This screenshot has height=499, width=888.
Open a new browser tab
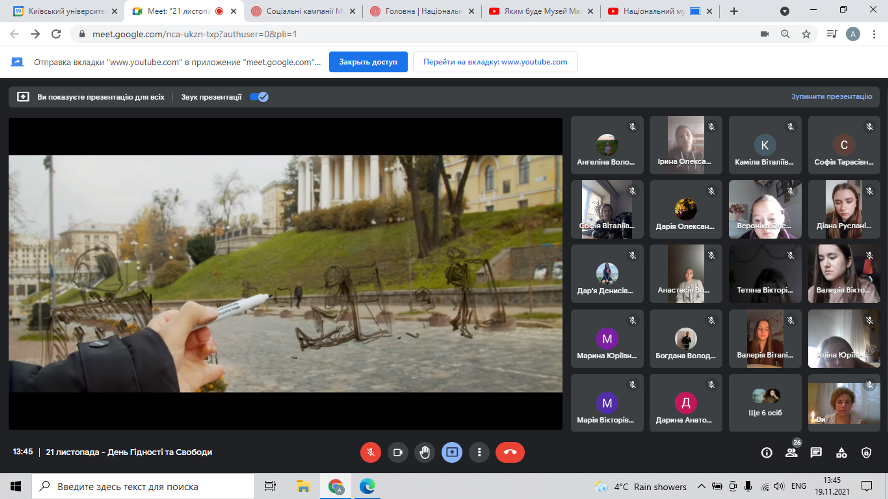[734, 11]
